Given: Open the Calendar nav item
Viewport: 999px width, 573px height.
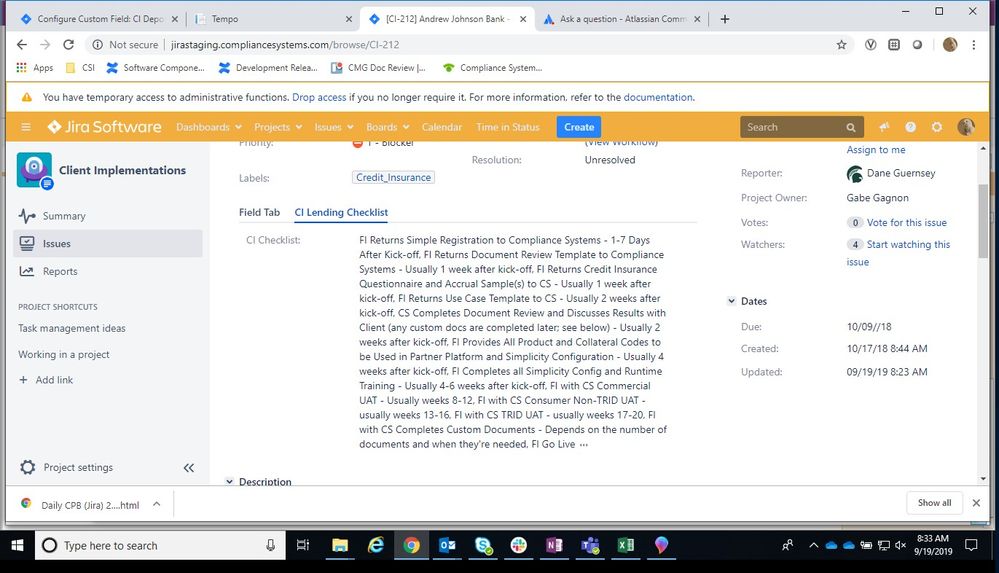Looking at the screenshot, I should click(x=442, y=127).
